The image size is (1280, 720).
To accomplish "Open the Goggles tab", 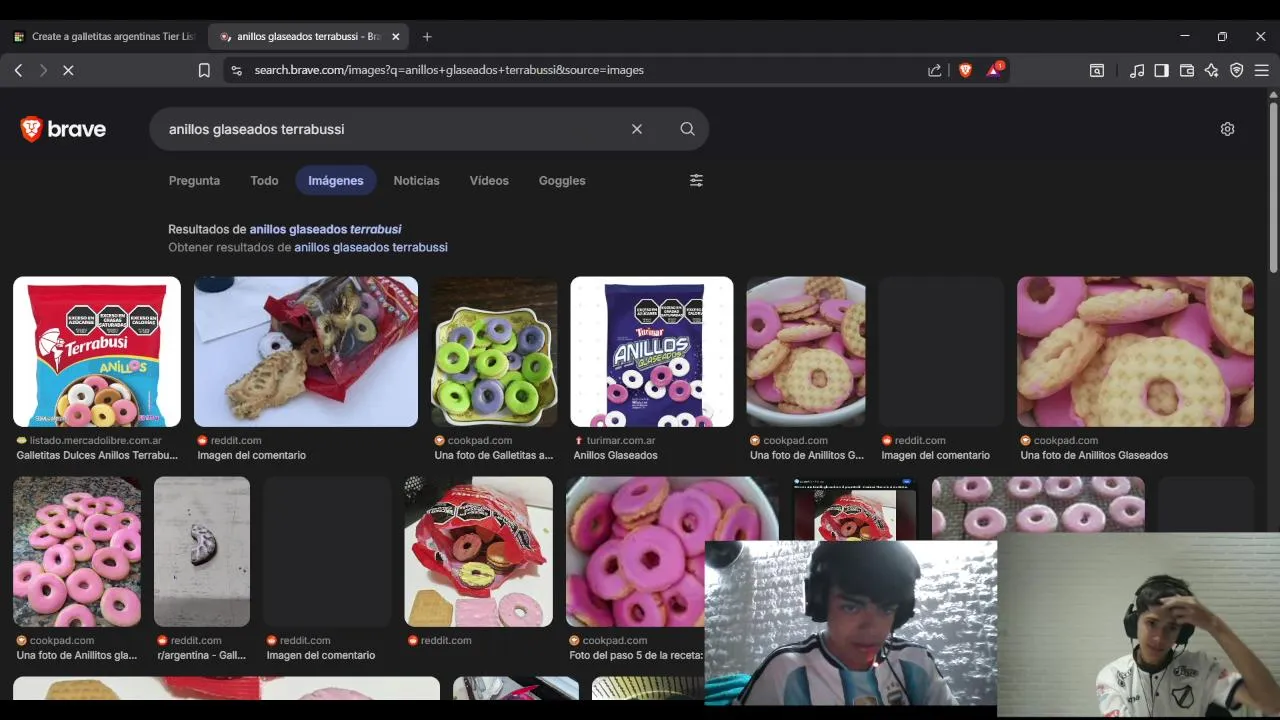I will 562,181.
